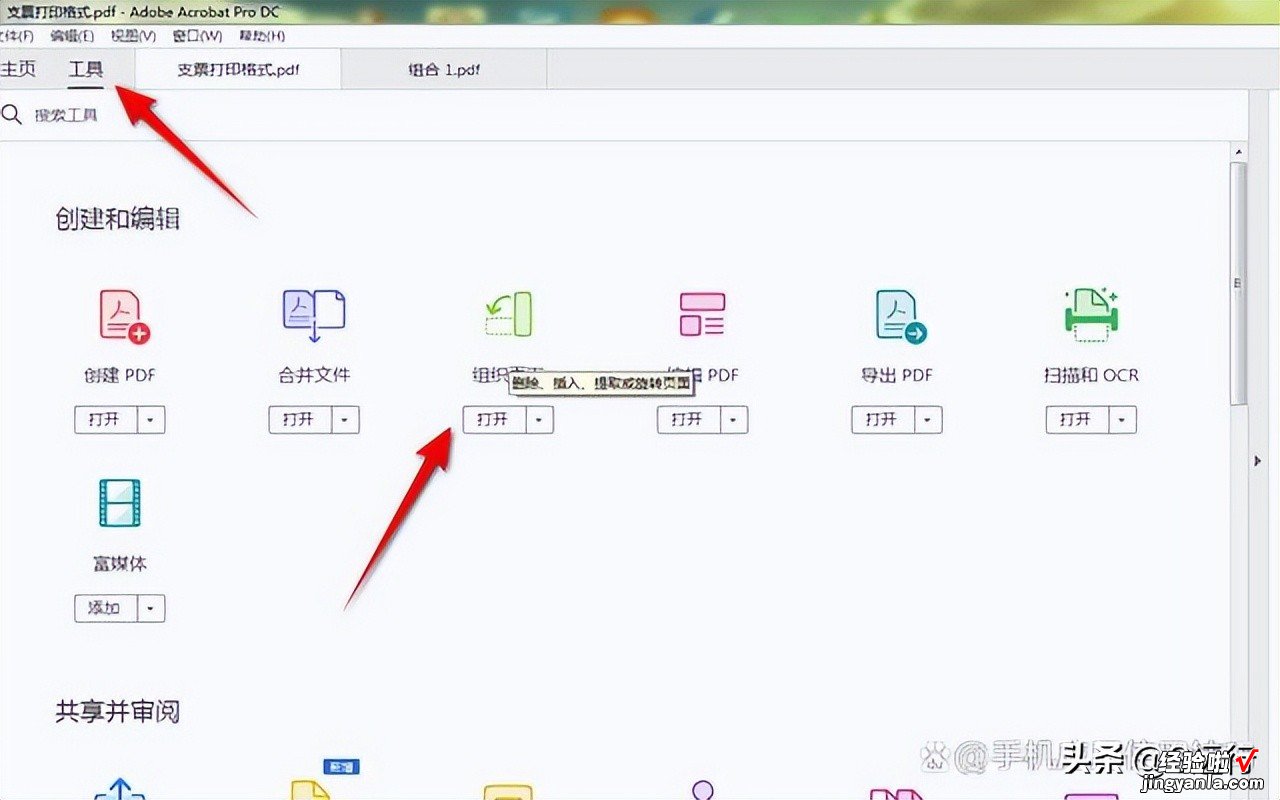Click the Edit PDF tool icon
Screen dimensions: 1280x800
[702, 314]
